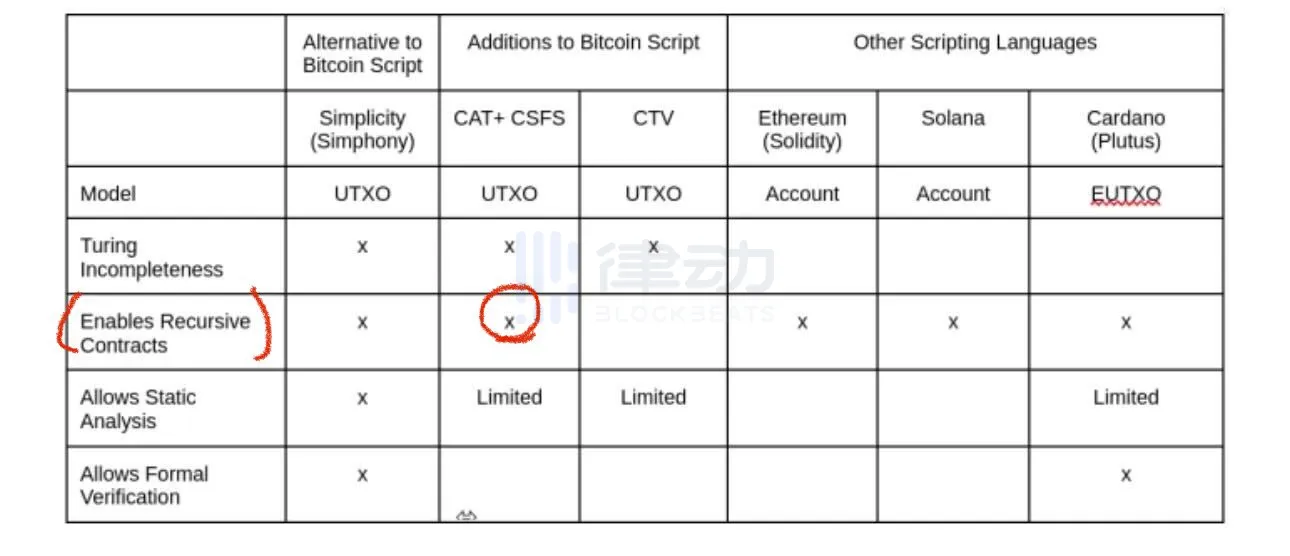Select the "Ethereum (Solidity)" column heading
The width and height of the screenshot is (1290, 556).
tap(802, 130)
